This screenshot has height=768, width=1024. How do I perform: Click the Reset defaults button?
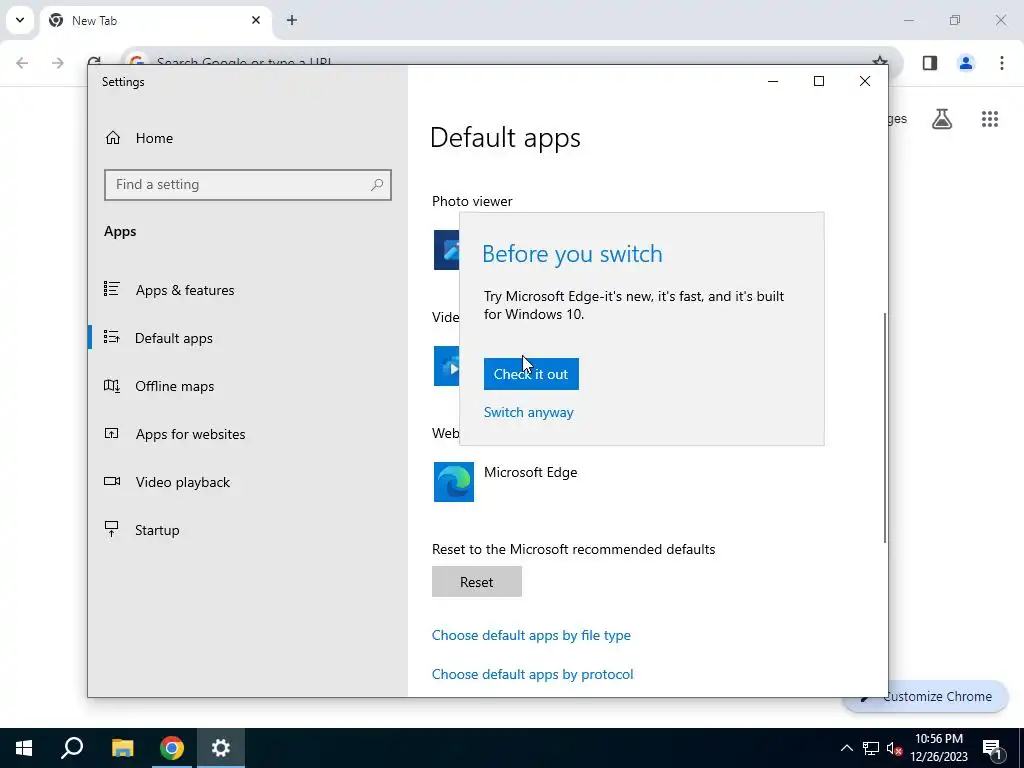click(477, 582)
